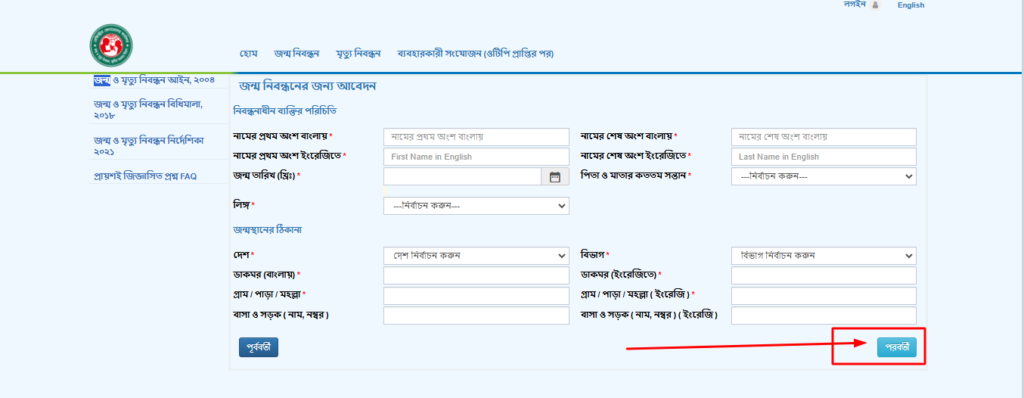Click the বাসা ও সড়ক Bangla field
This screenshot has height=398, width=1024.
click(476, 316)
